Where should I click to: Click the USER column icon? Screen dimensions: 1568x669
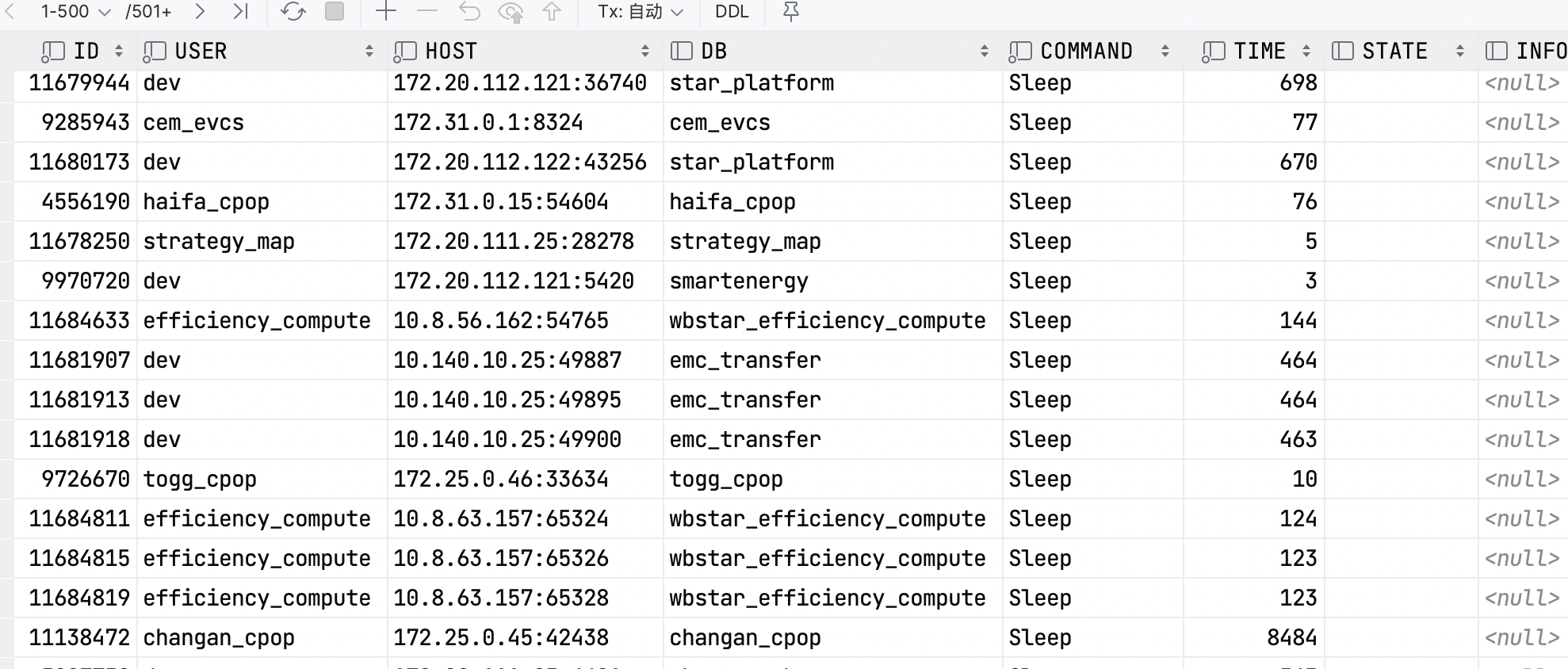(x=155, y=52)
